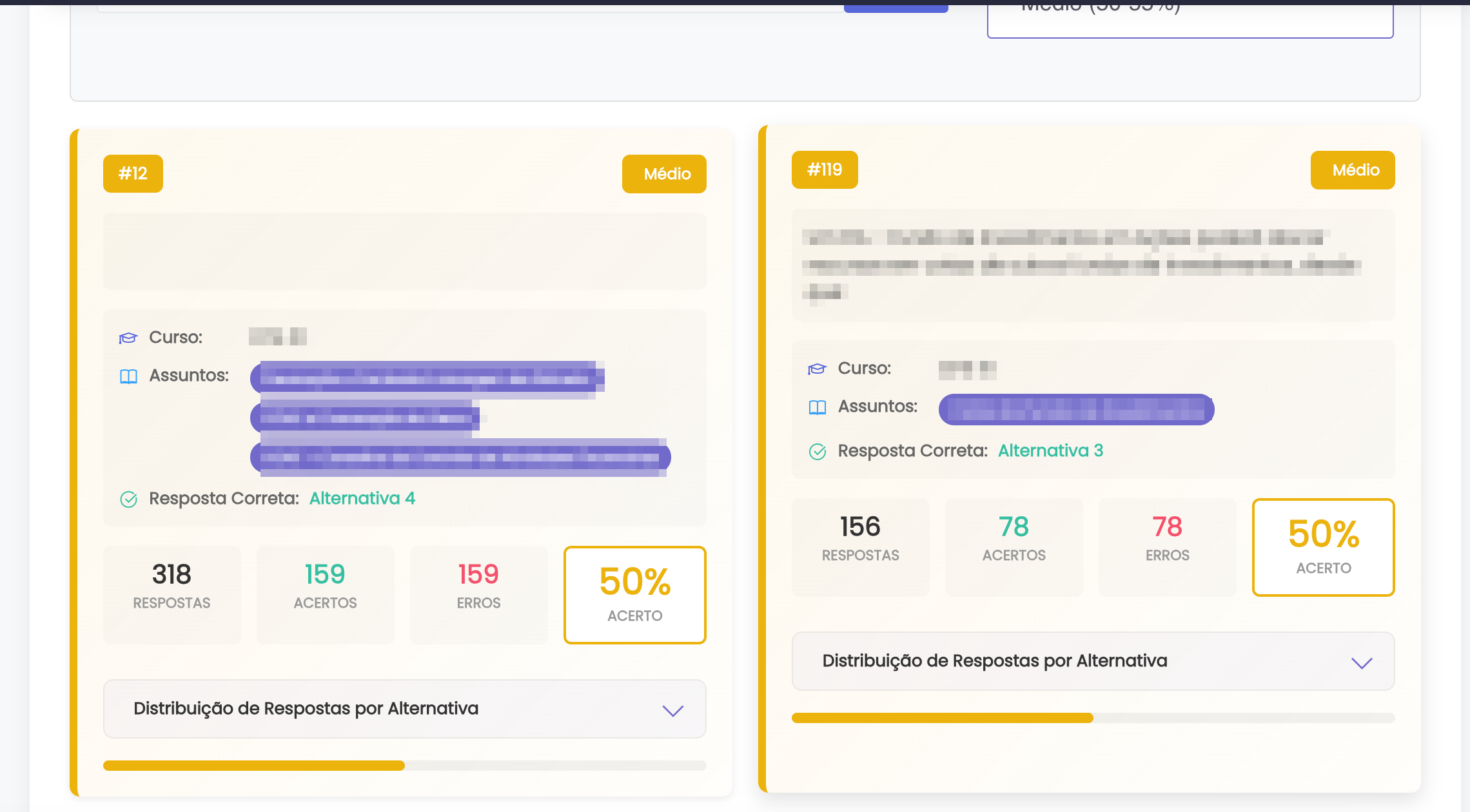Screen dimensions: 1470x812
Task: Click Alternativa 4 correct answer link
Action: coord(362,498)
